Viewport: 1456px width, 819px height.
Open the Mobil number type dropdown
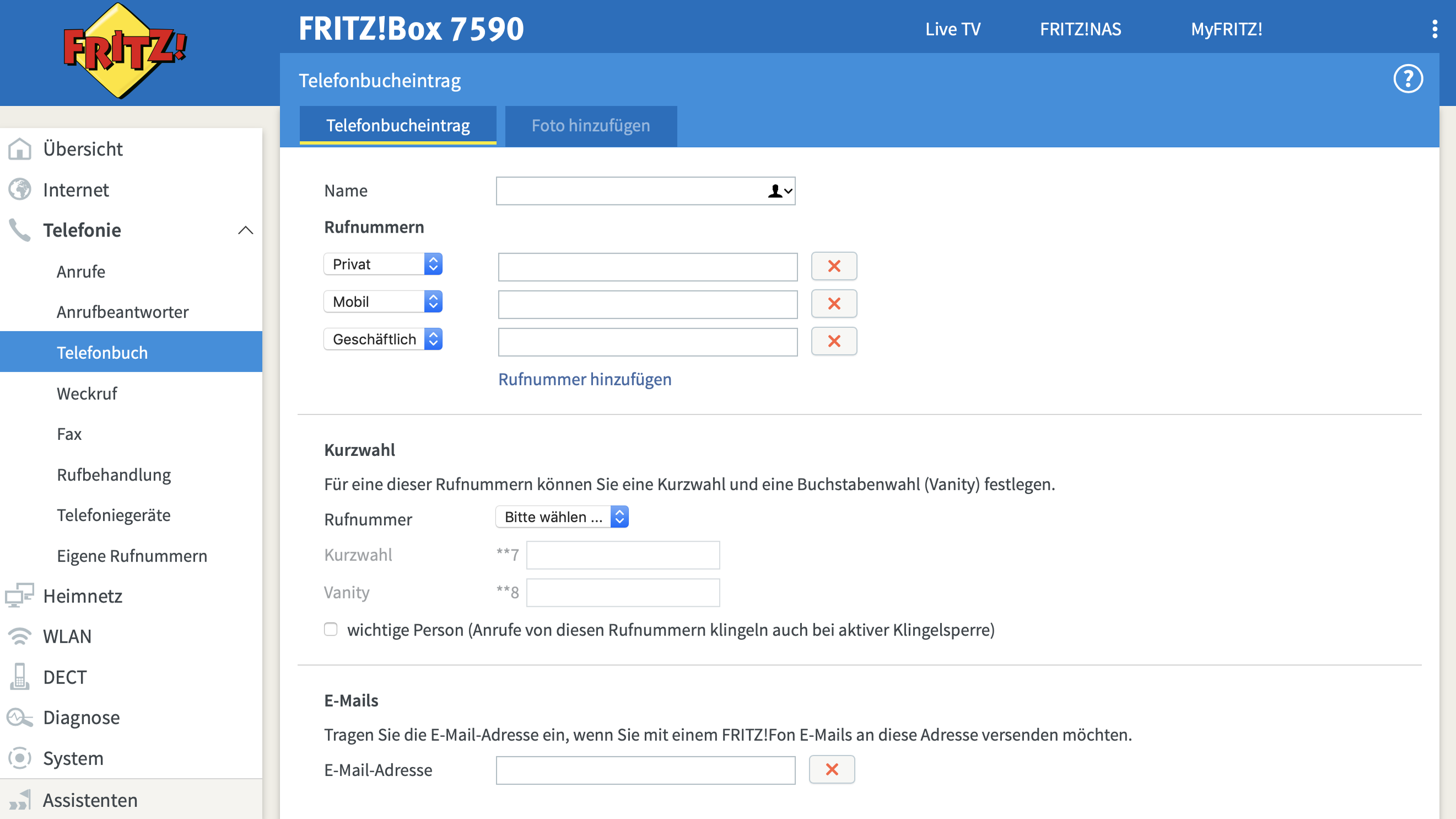(x=382, y=301)
